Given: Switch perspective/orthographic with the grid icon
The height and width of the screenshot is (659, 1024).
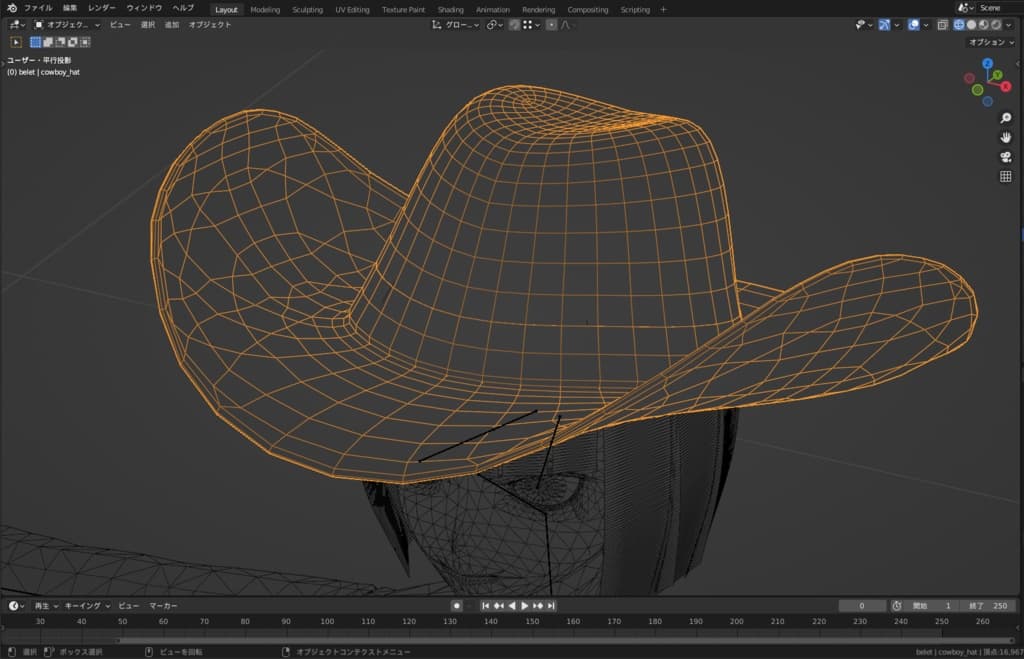Looking at the screenshot, I should pyautogui.click(x=1006, y=177).
